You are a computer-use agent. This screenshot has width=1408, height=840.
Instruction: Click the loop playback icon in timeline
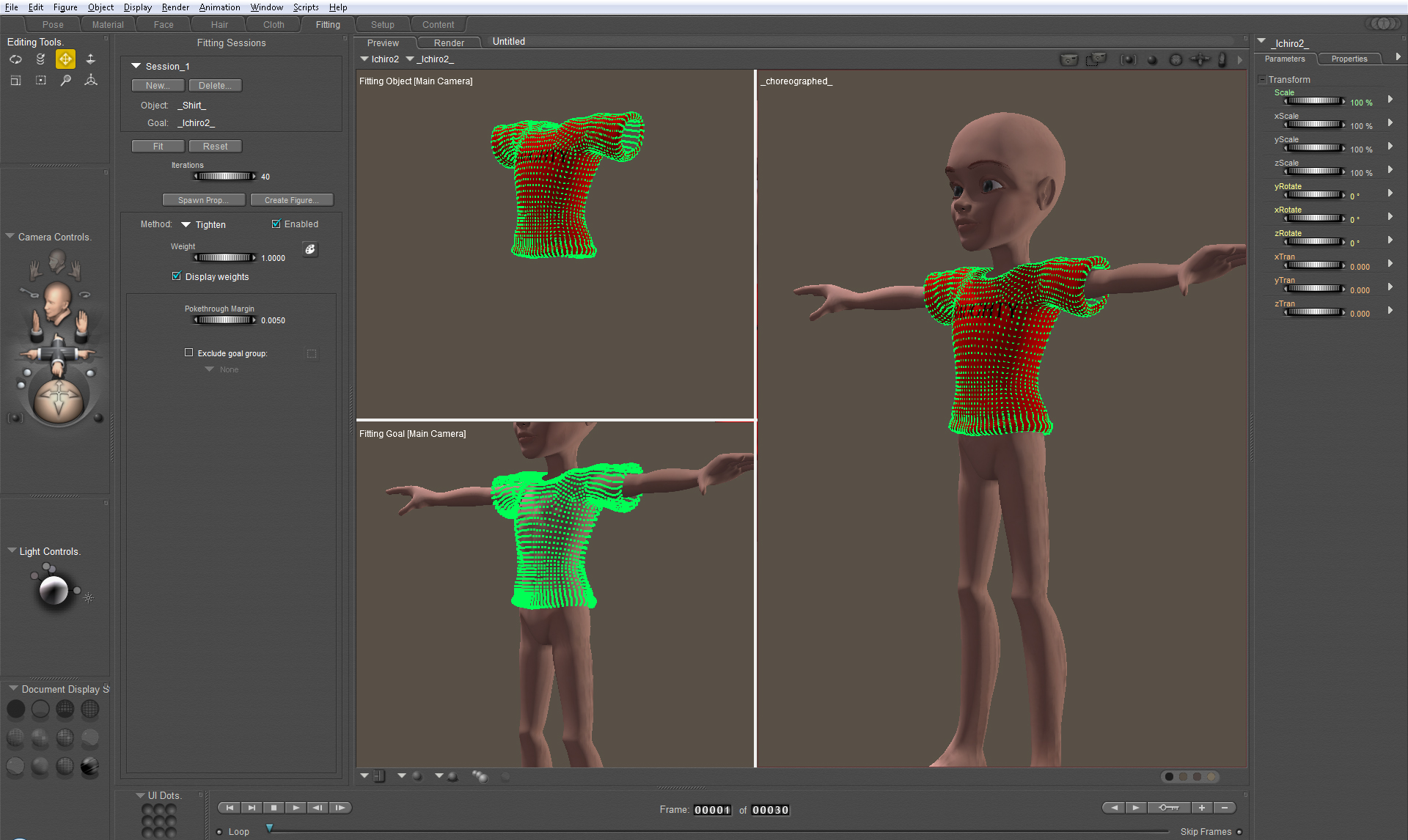[x=219, y=828]
